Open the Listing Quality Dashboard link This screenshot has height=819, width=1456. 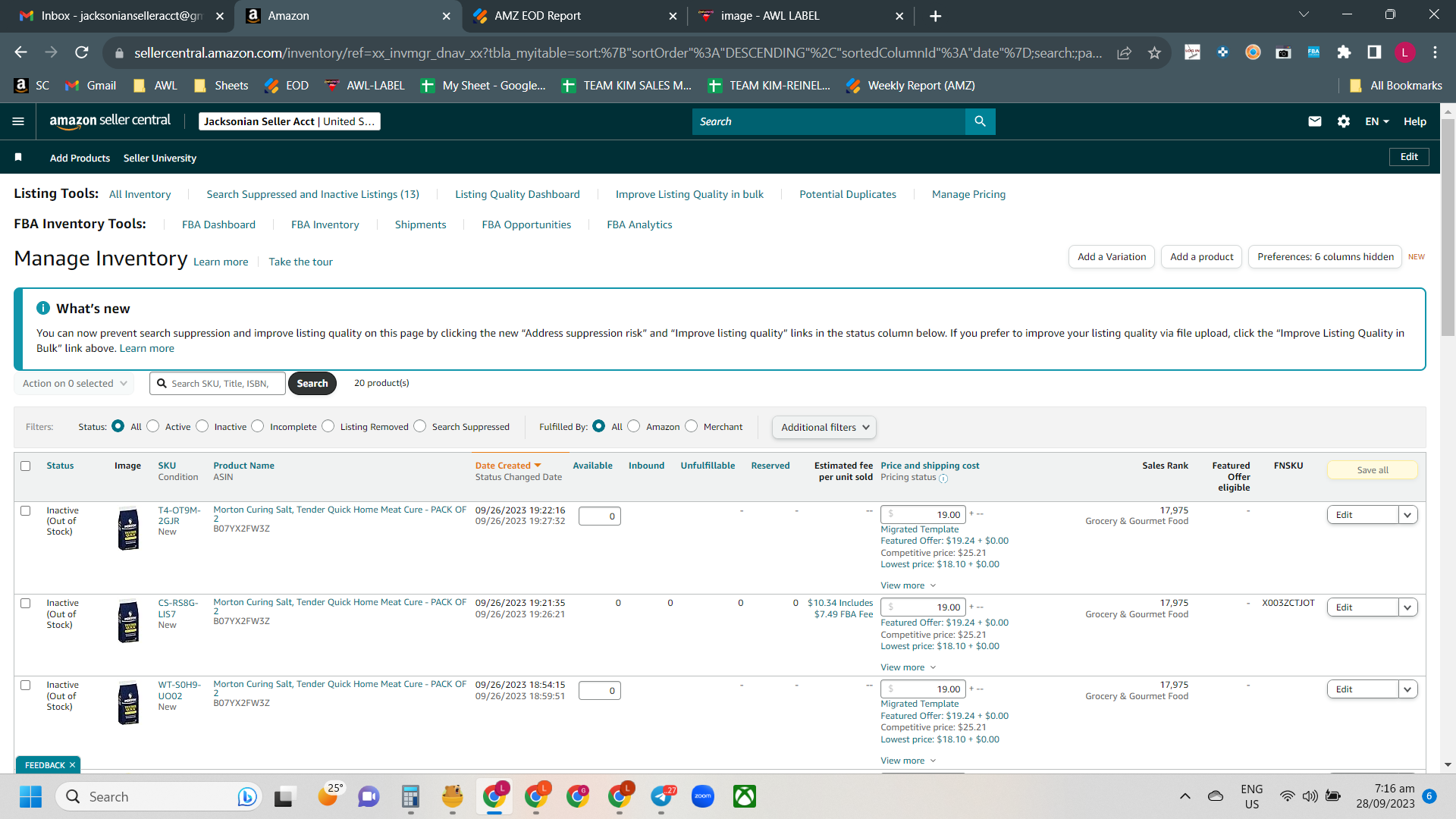pos(517,195)
